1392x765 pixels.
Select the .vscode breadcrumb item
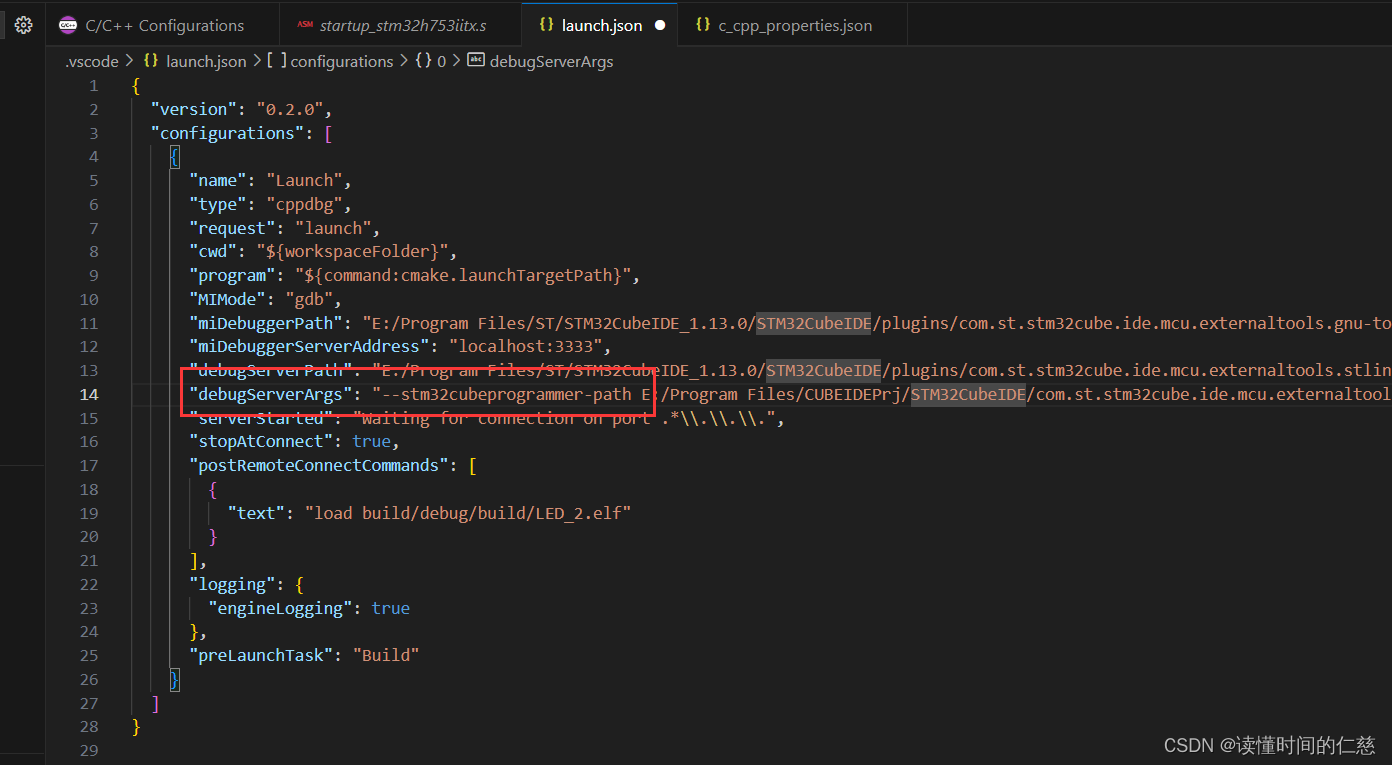click(91, 60)
